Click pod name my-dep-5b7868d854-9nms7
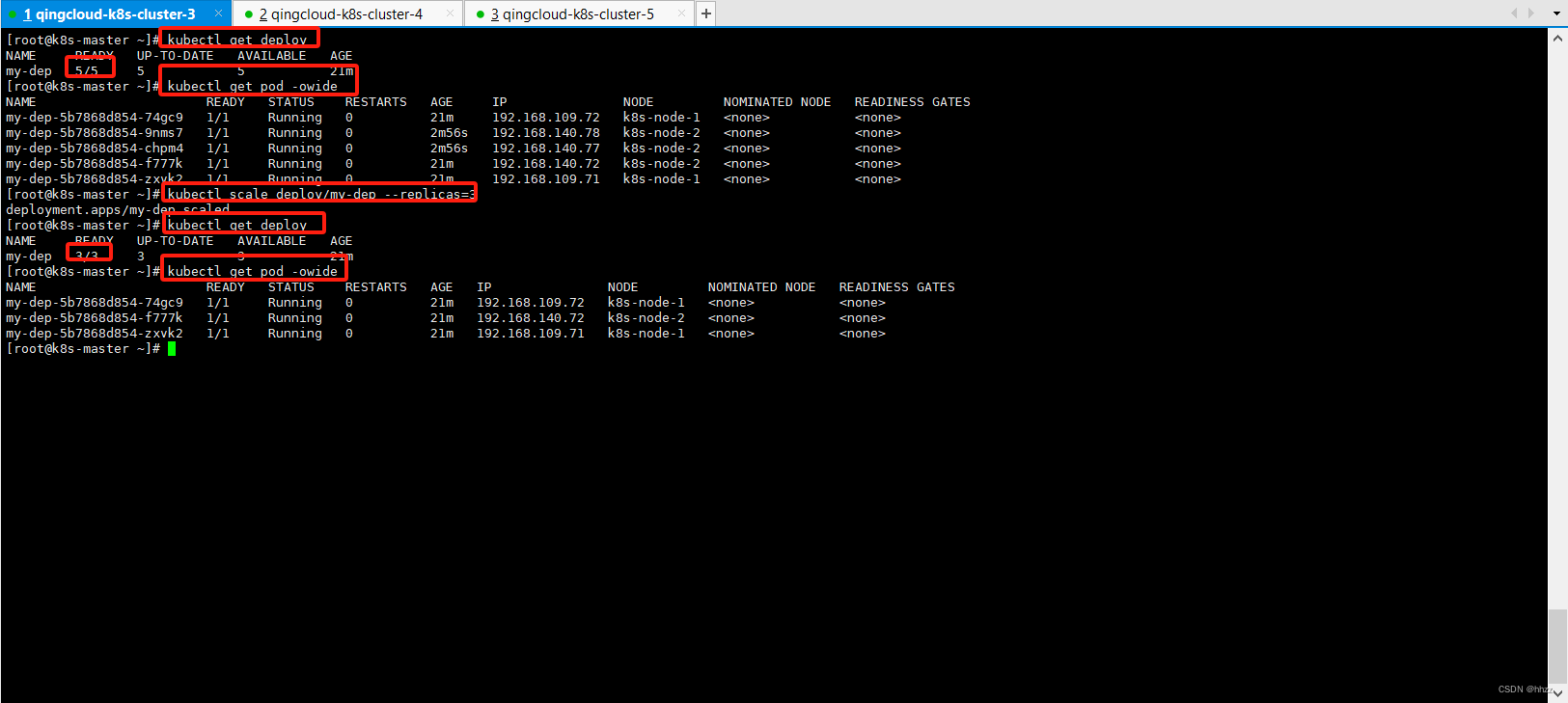Screen dimensions: 1568x703 coord(95,133)
